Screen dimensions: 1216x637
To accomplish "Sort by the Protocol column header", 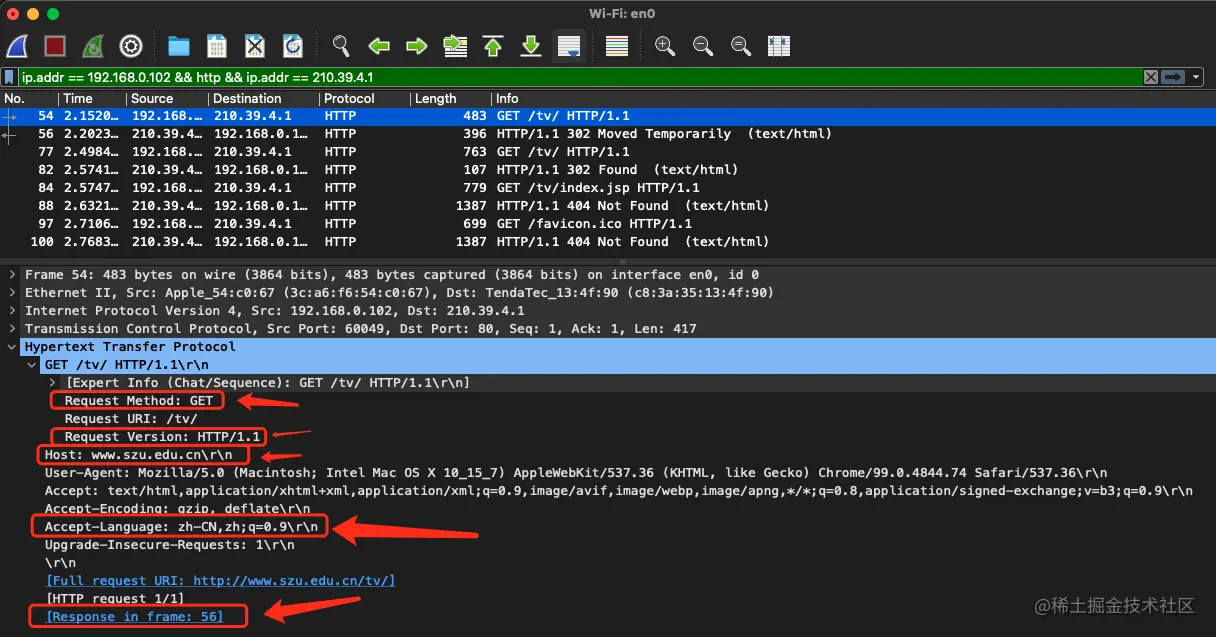I will click(x=365, y=98).
